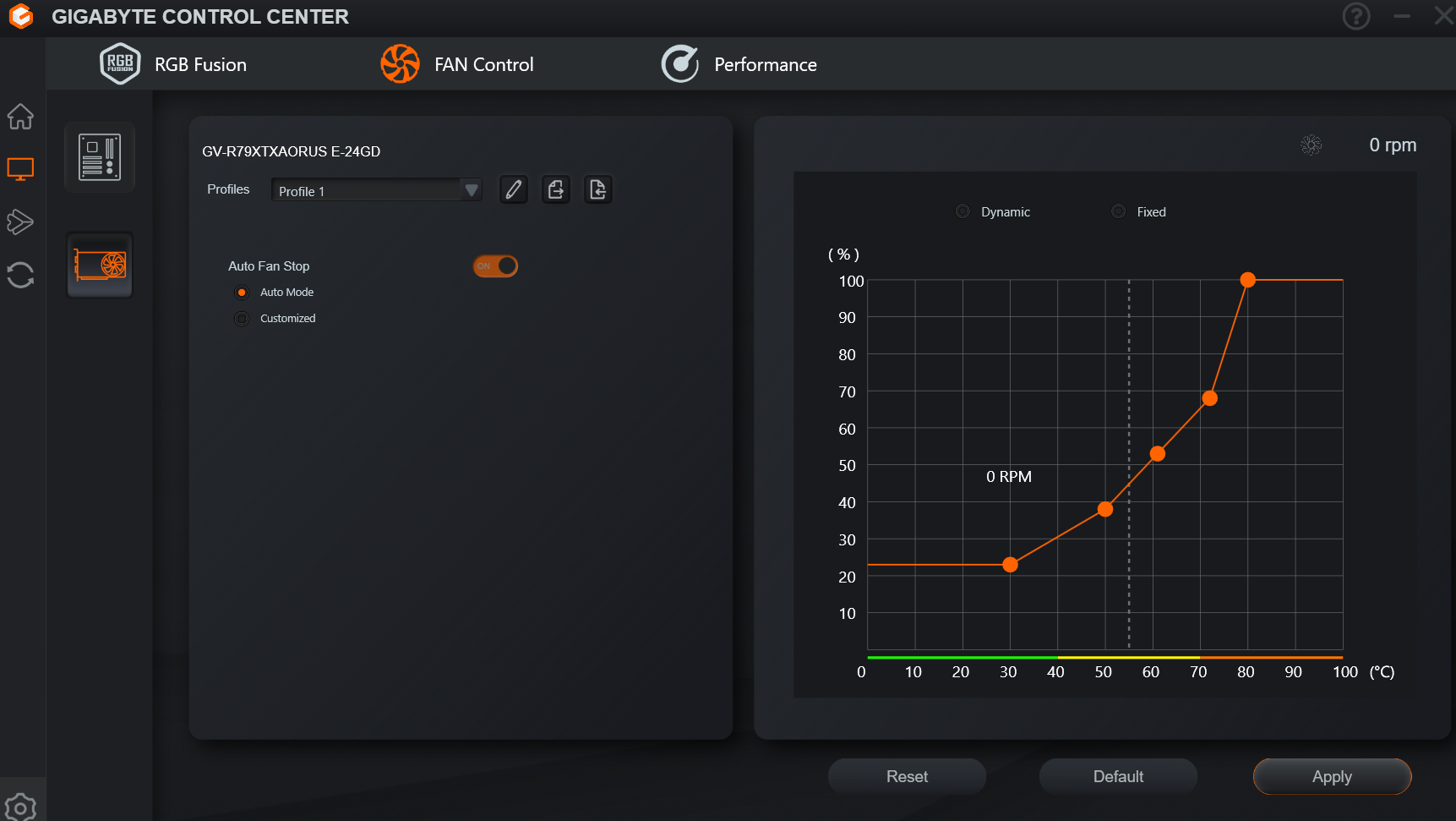Viewport: 1456px width, 821px height.
Task: Click the import profile icon
Action: (x=598, y=189)
